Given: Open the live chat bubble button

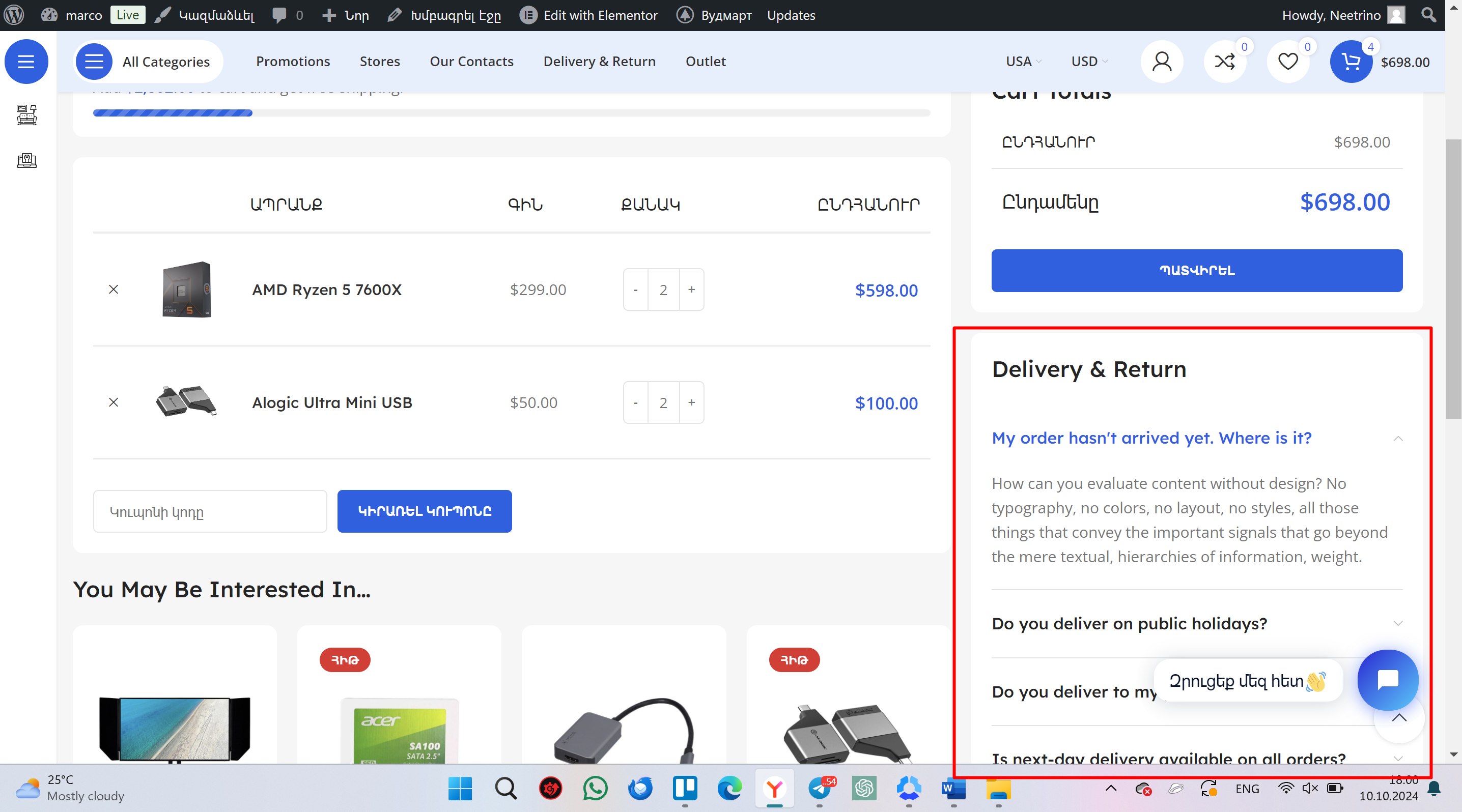Looking at the screenshot, I should (x=1388, y=680).
